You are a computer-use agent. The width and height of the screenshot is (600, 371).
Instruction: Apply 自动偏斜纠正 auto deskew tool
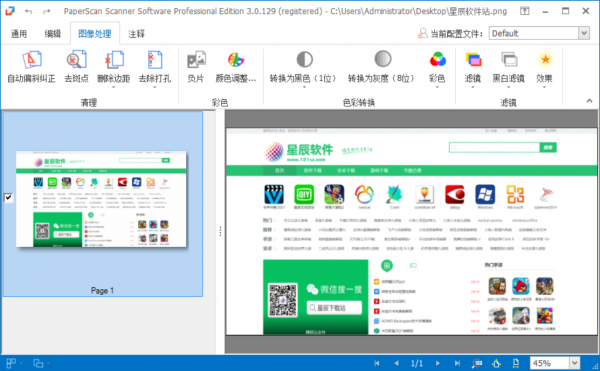point(31,67)
